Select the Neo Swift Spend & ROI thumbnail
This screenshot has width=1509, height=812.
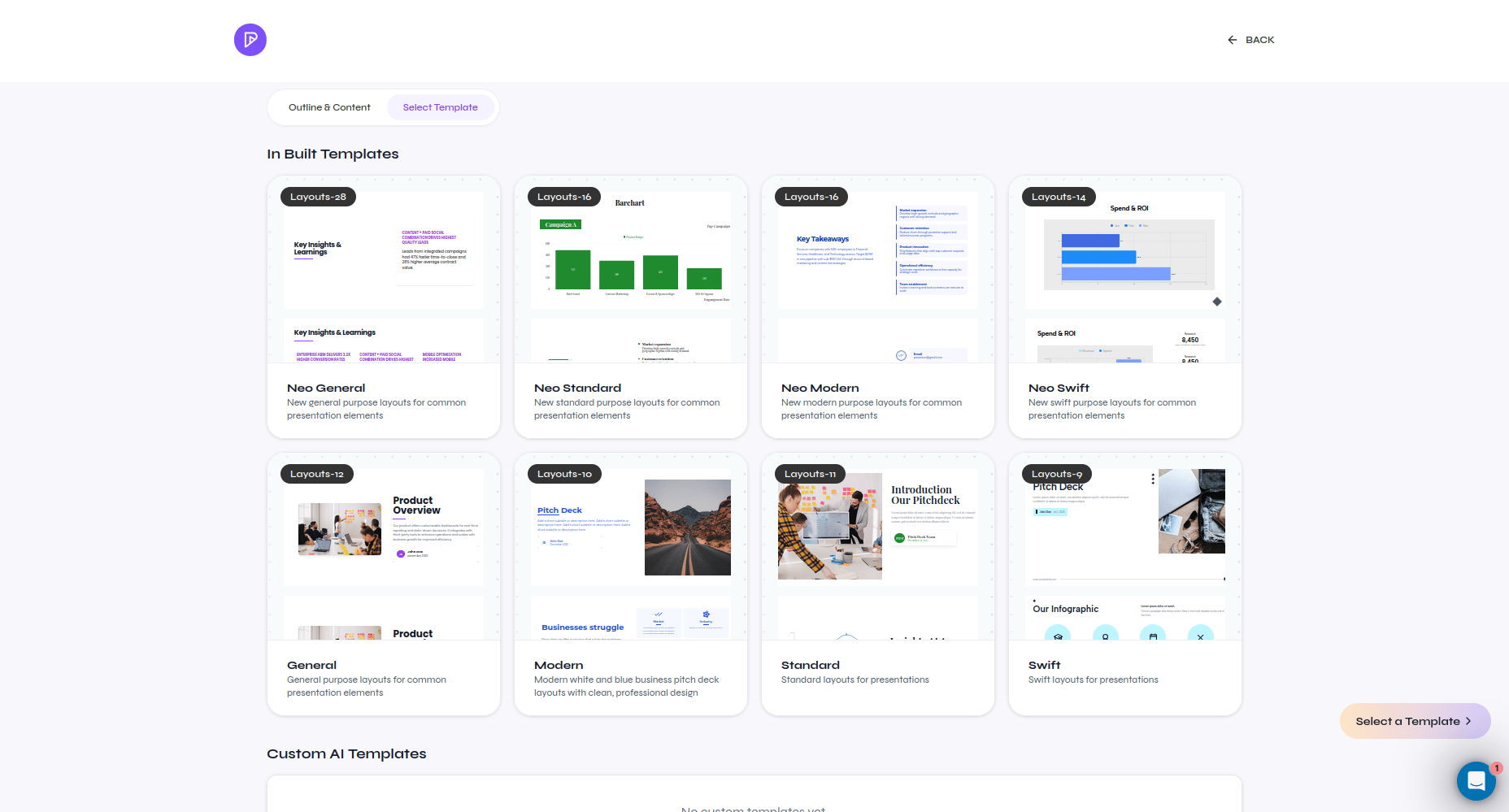1125,250
